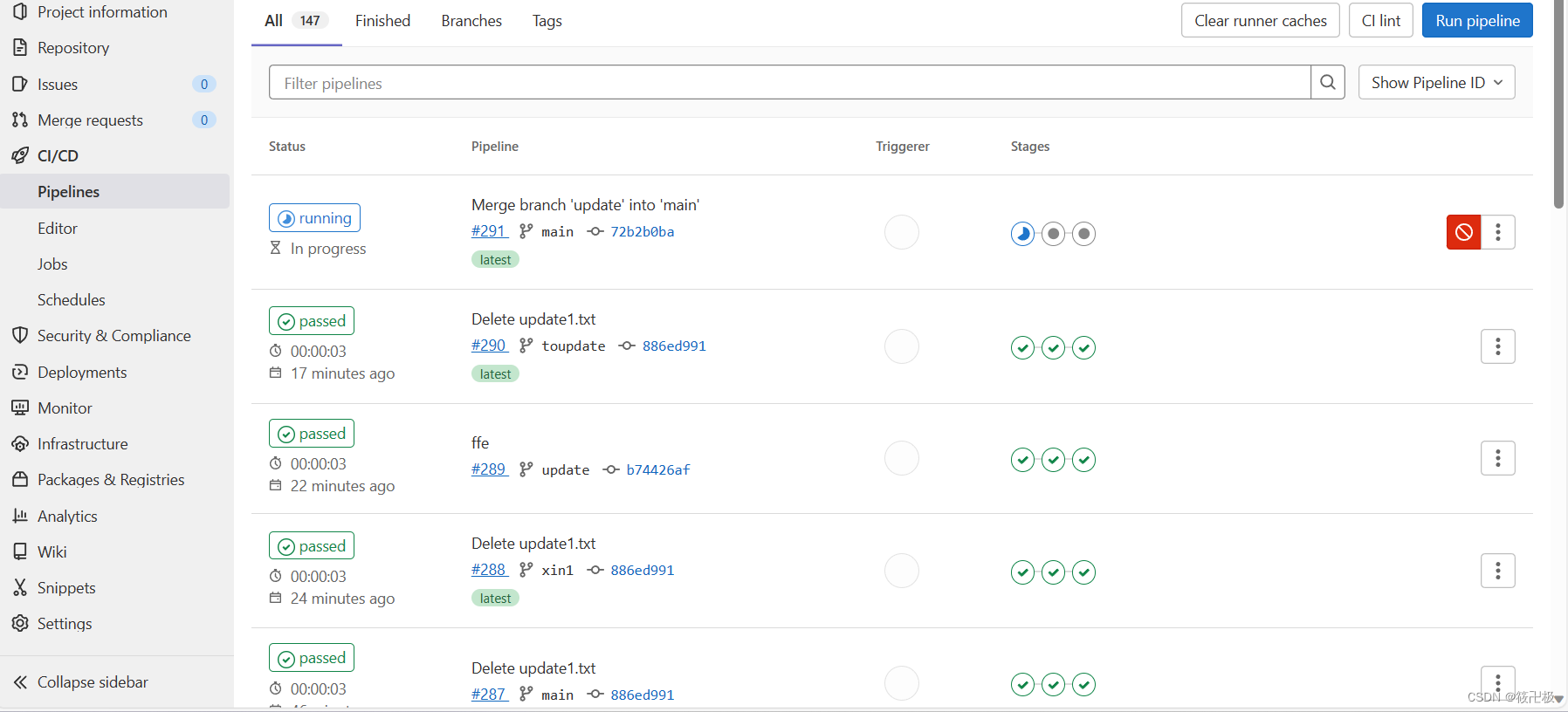Open the Show Pipeline ID dropdown
This screenshot has width=1568, height=712.
[x=1436, y=82]
